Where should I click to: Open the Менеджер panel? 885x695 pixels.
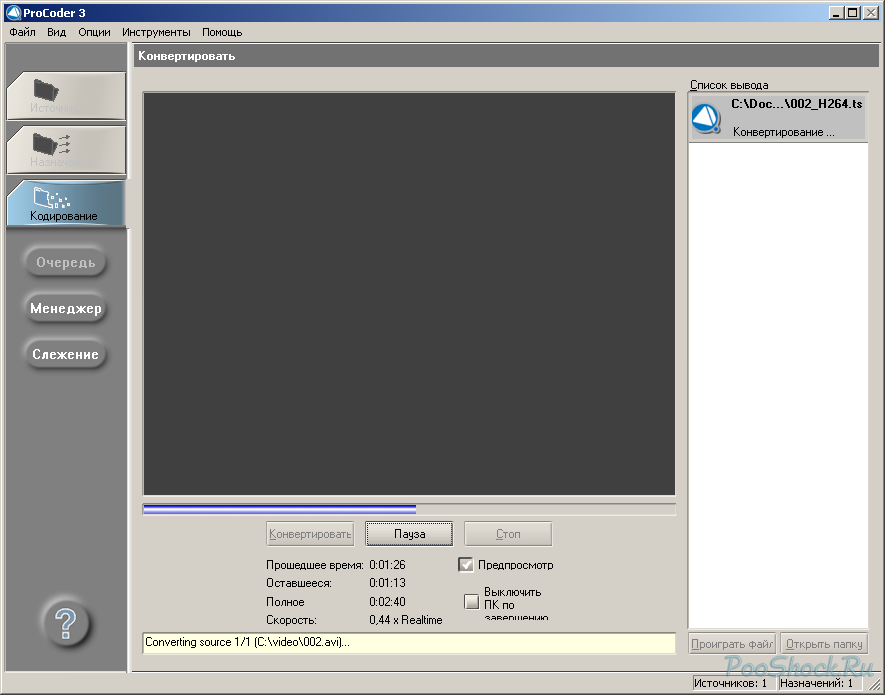click(x=65, y=308)
